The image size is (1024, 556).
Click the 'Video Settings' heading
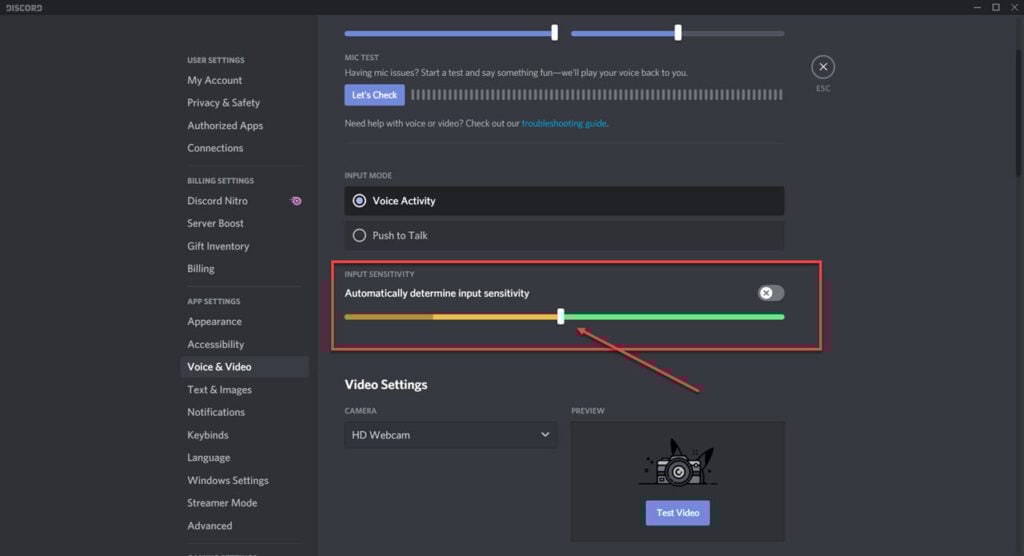coord(386,385)
